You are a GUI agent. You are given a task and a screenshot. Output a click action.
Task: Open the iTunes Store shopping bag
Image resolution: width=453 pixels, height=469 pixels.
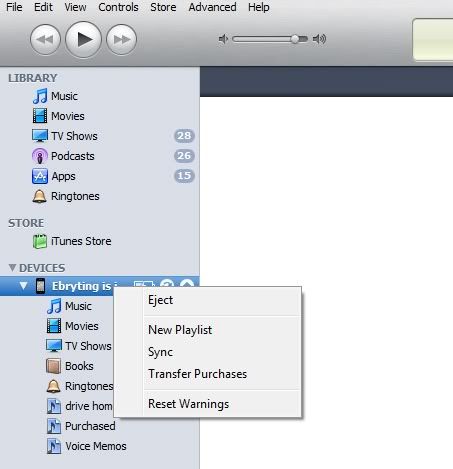40,241
